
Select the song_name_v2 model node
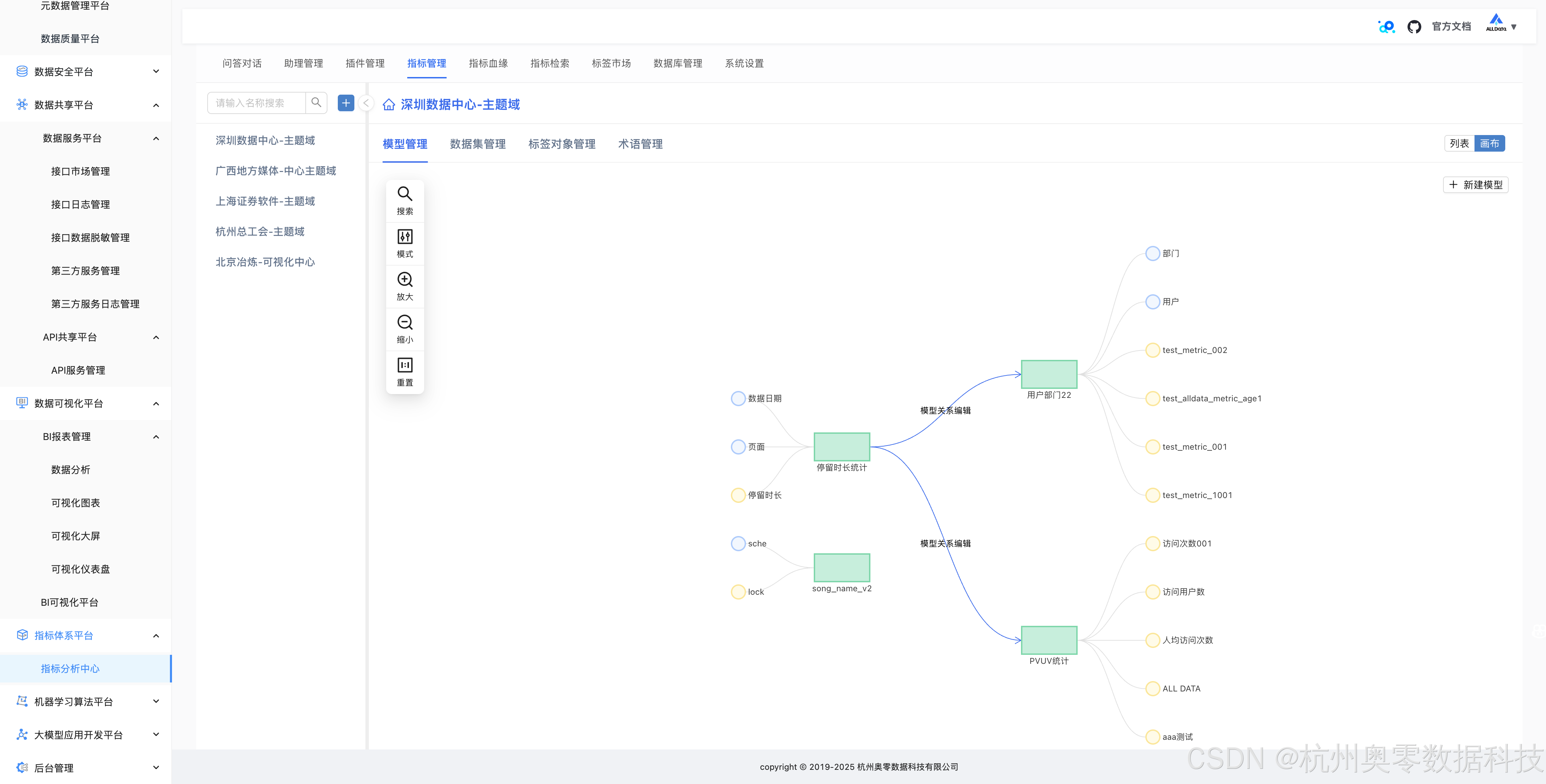pos(841,567)
